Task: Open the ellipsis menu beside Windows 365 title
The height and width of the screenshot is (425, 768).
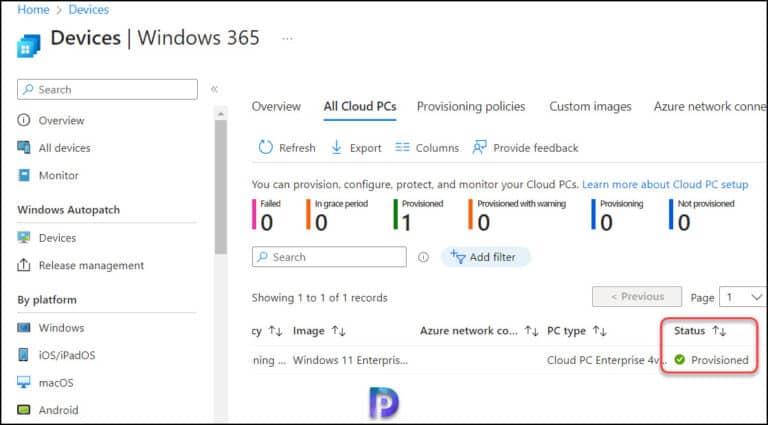Action: (288, 38)
